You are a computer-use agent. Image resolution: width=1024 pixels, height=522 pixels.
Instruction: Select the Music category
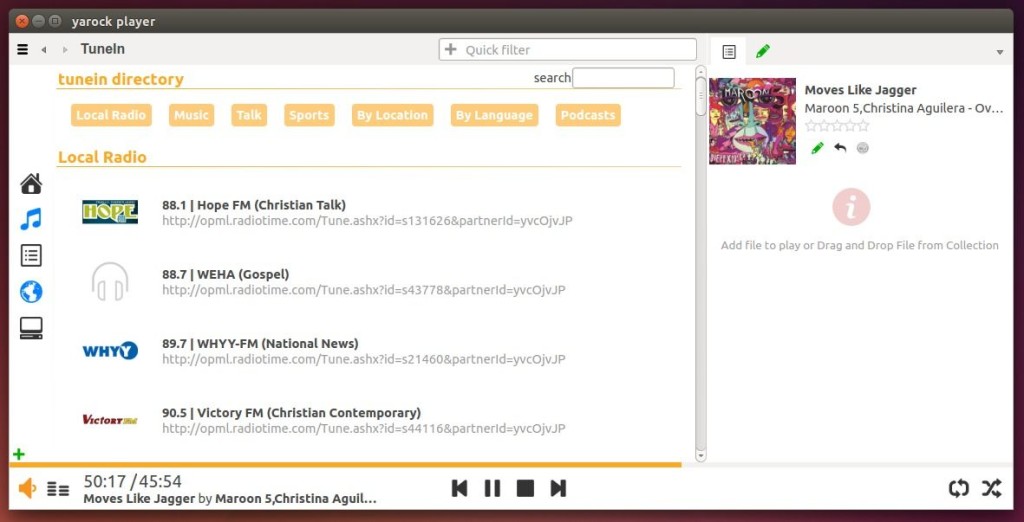point(191,115)
